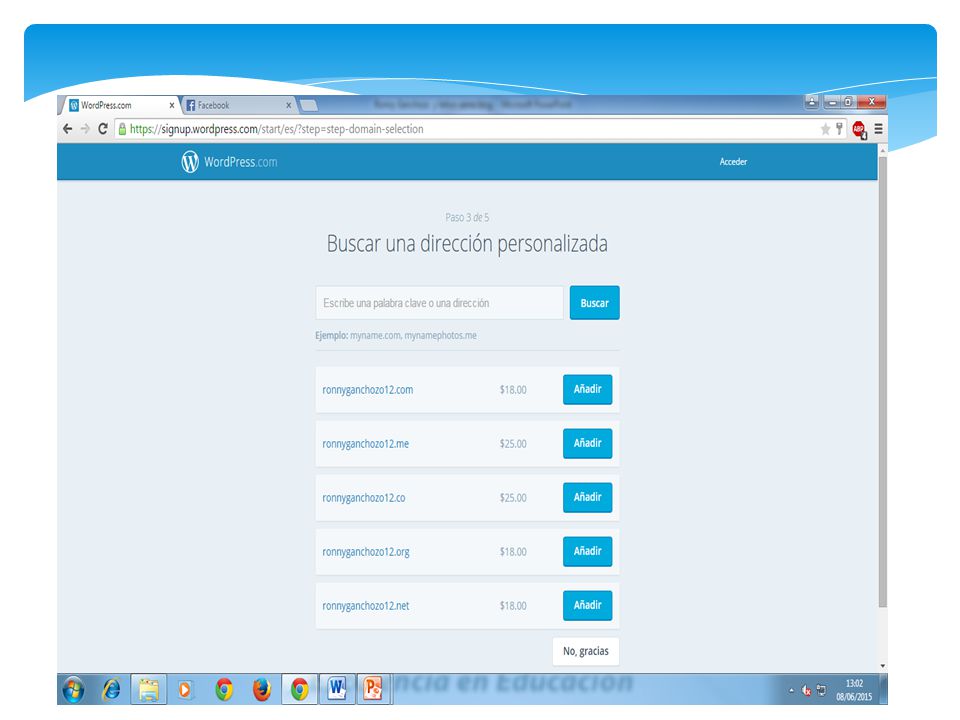Click the key icon in the address bar
Image resolution: width=960 pixels, height=720 pixels.
pyautogui.click(x=839, y=129)
